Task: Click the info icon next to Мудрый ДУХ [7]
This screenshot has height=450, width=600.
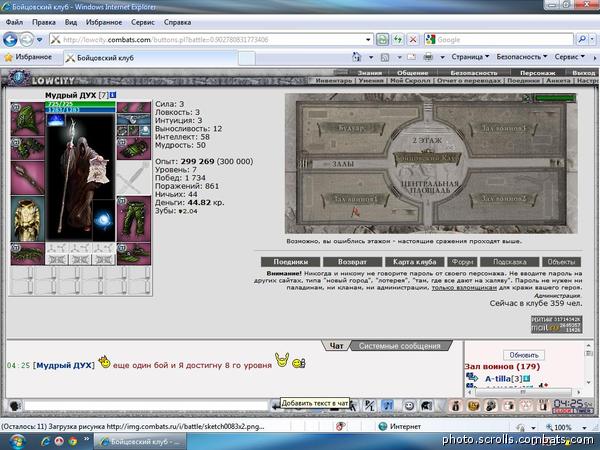Action: coord(113,95)
